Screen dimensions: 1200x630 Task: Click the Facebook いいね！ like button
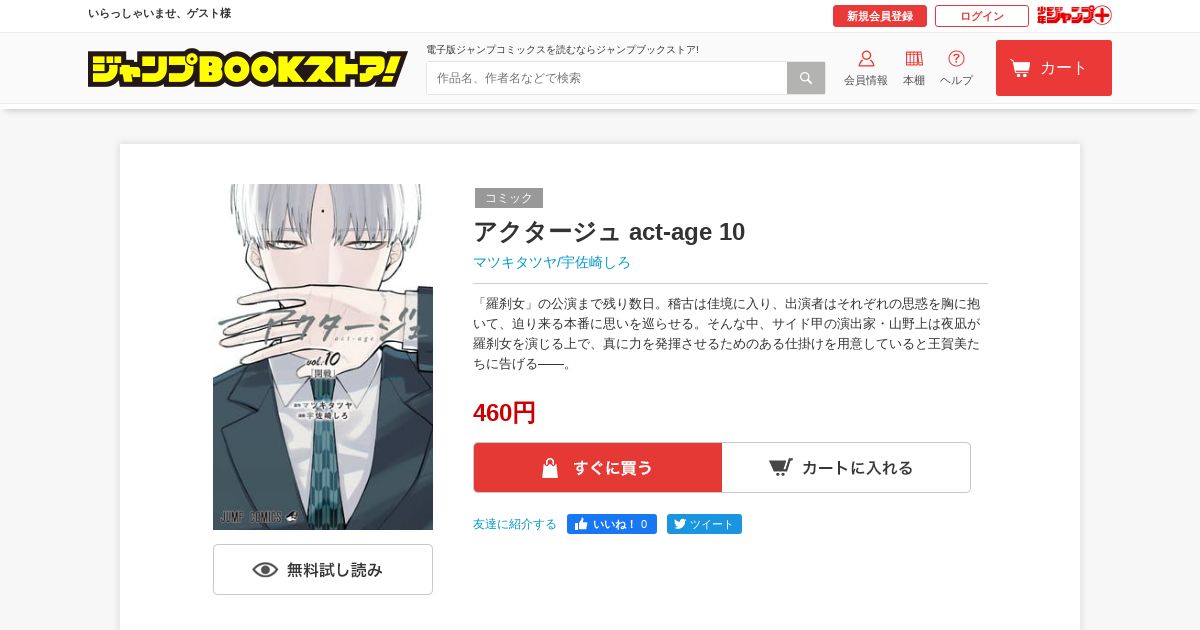612,524
